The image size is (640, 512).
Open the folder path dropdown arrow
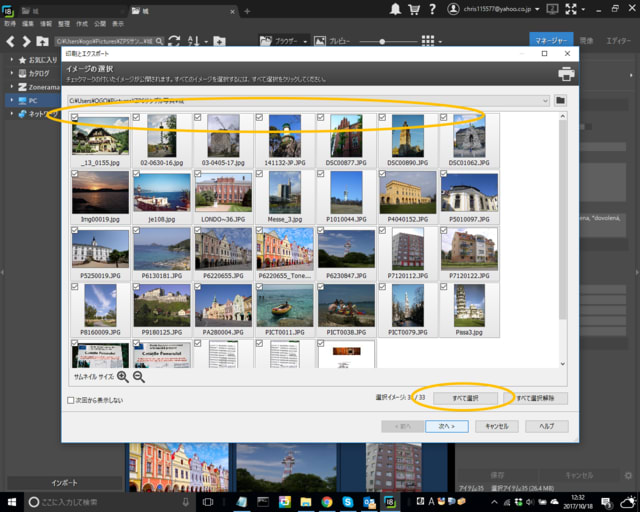[x=544, y=101]
